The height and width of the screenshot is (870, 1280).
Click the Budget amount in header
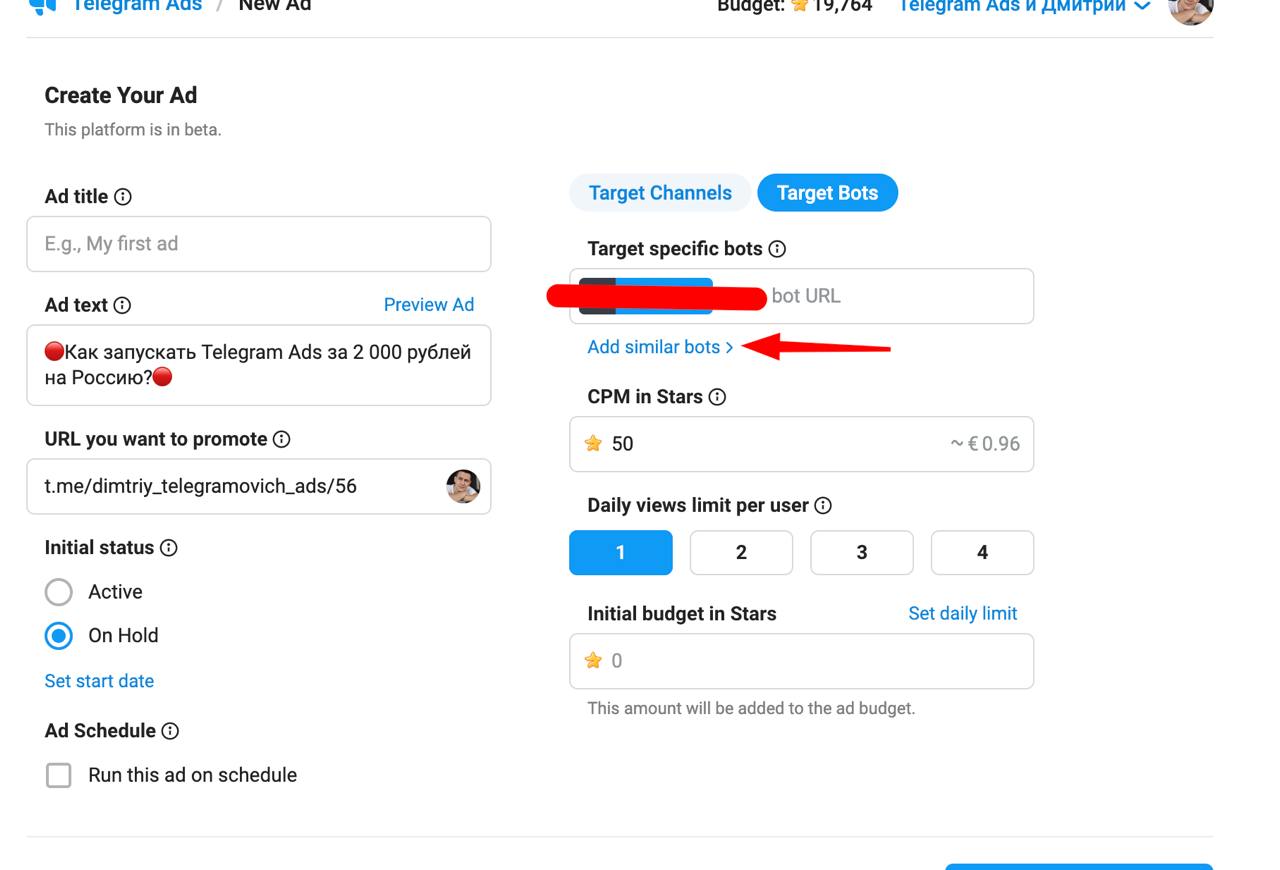(795, 6)
